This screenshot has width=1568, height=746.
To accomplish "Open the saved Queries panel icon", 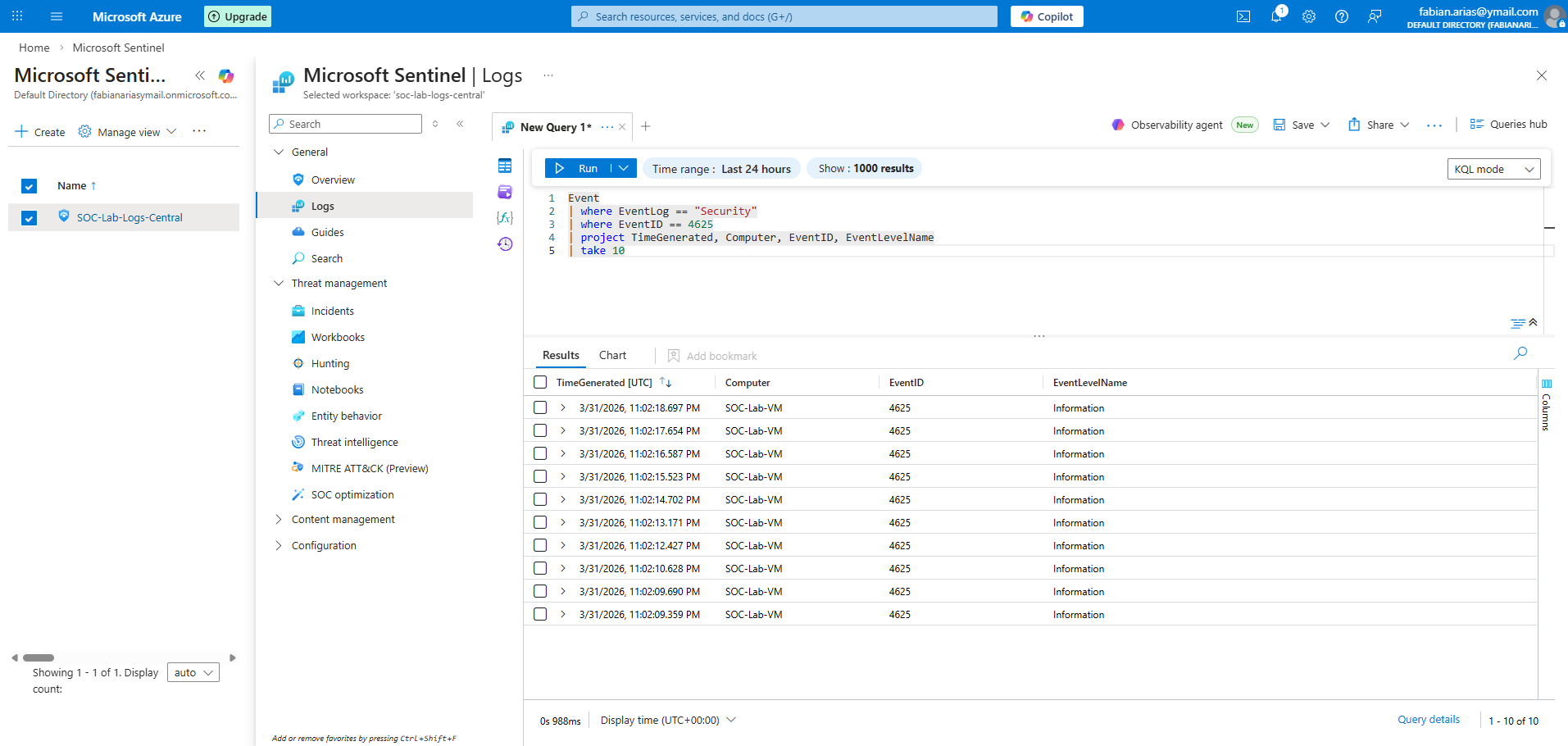I will pyautogui.click(x=505, y=192).
